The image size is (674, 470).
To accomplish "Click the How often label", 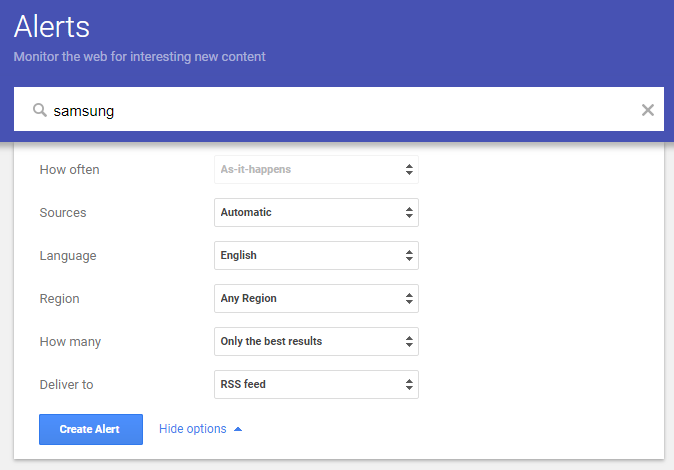I will 69,169.
